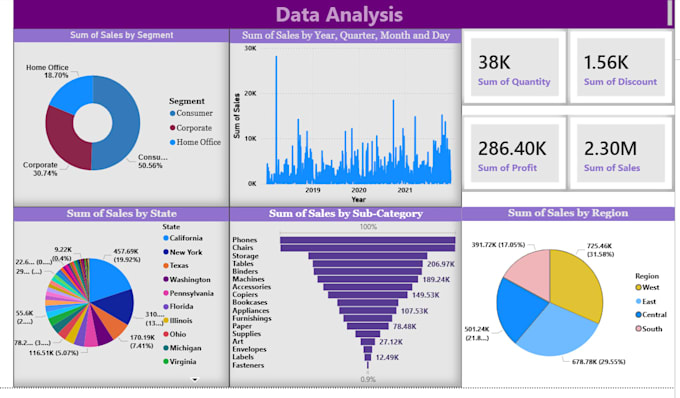This screenshot has width=680, height=398.
Task: Click the Machines bar labeled 189.24K
Action: (x=367, y=279)
